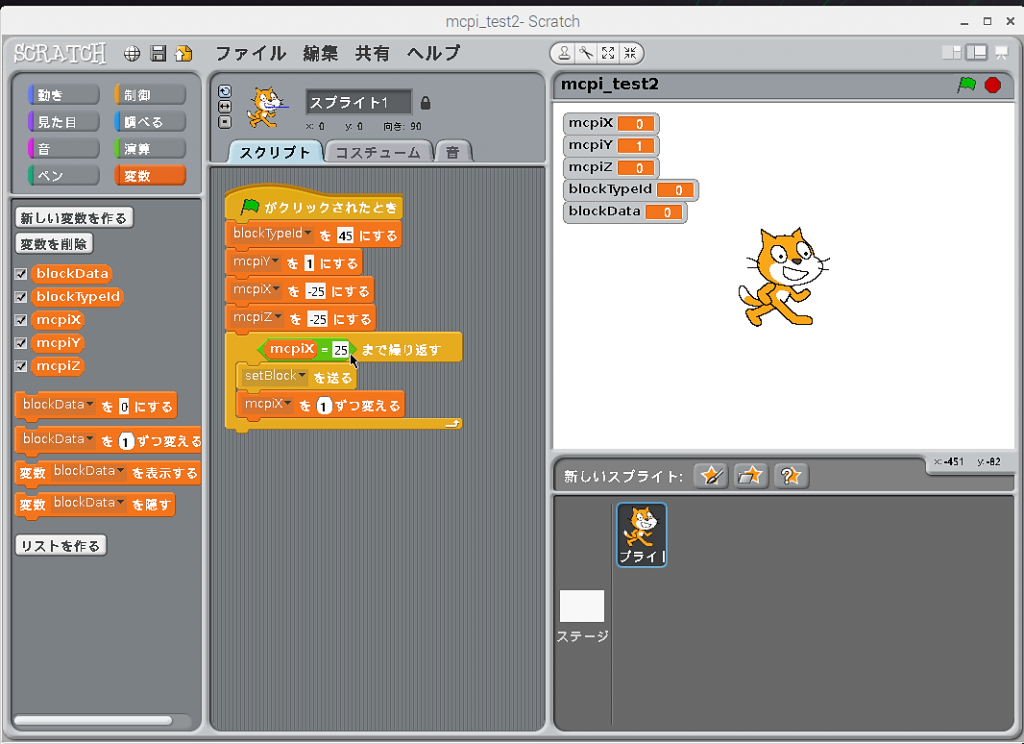1024x744 pixels.
Task: Uncheck the blockData variable checkbox
Action: click(x=21, y=274)
